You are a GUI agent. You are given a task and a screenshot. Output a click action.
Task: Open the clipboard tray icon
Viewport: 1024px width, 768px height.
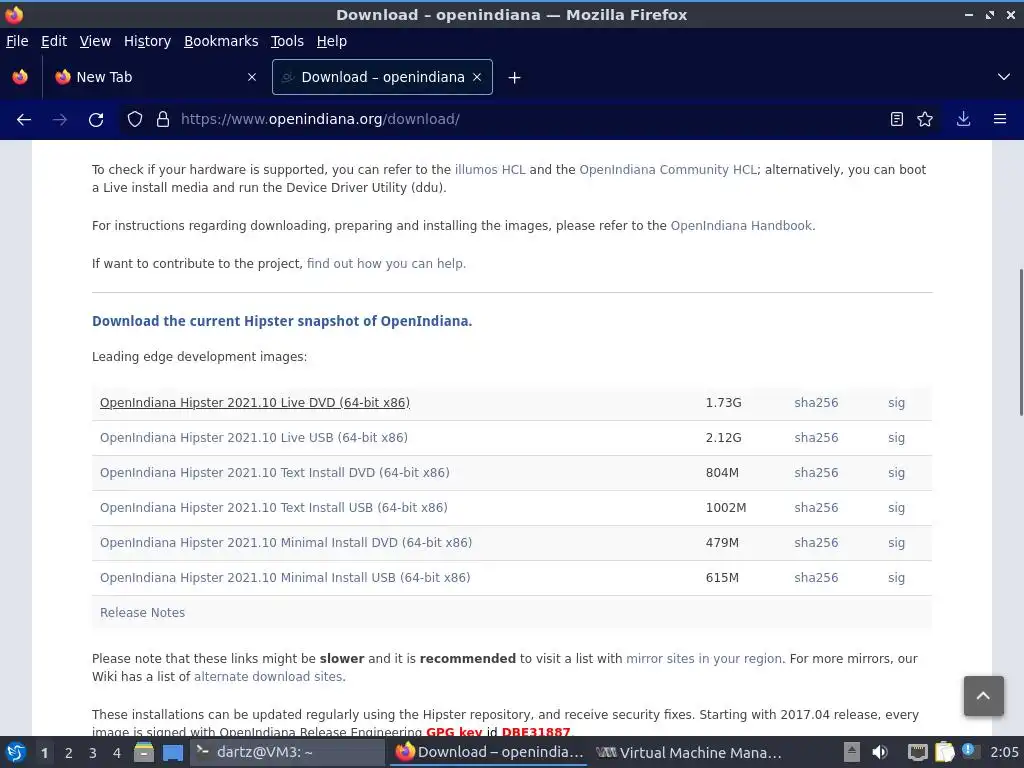pos(944,753)
